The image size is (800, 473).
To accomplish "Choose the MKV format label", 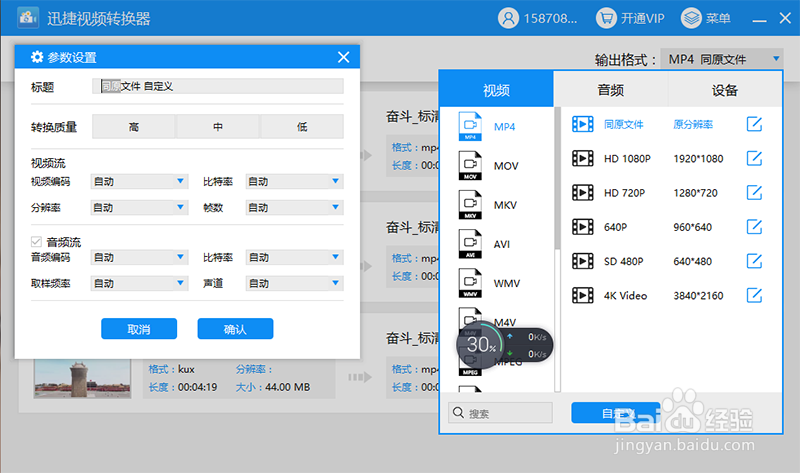I will pos(505,205).
